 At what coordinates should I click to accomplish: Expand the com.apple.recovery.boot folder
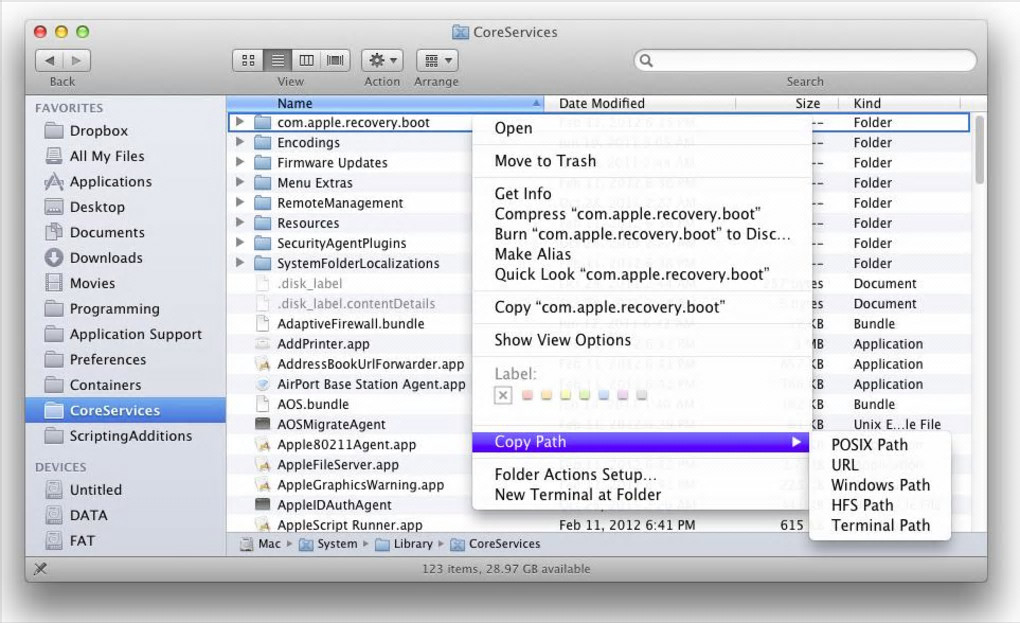pos(240,122)
